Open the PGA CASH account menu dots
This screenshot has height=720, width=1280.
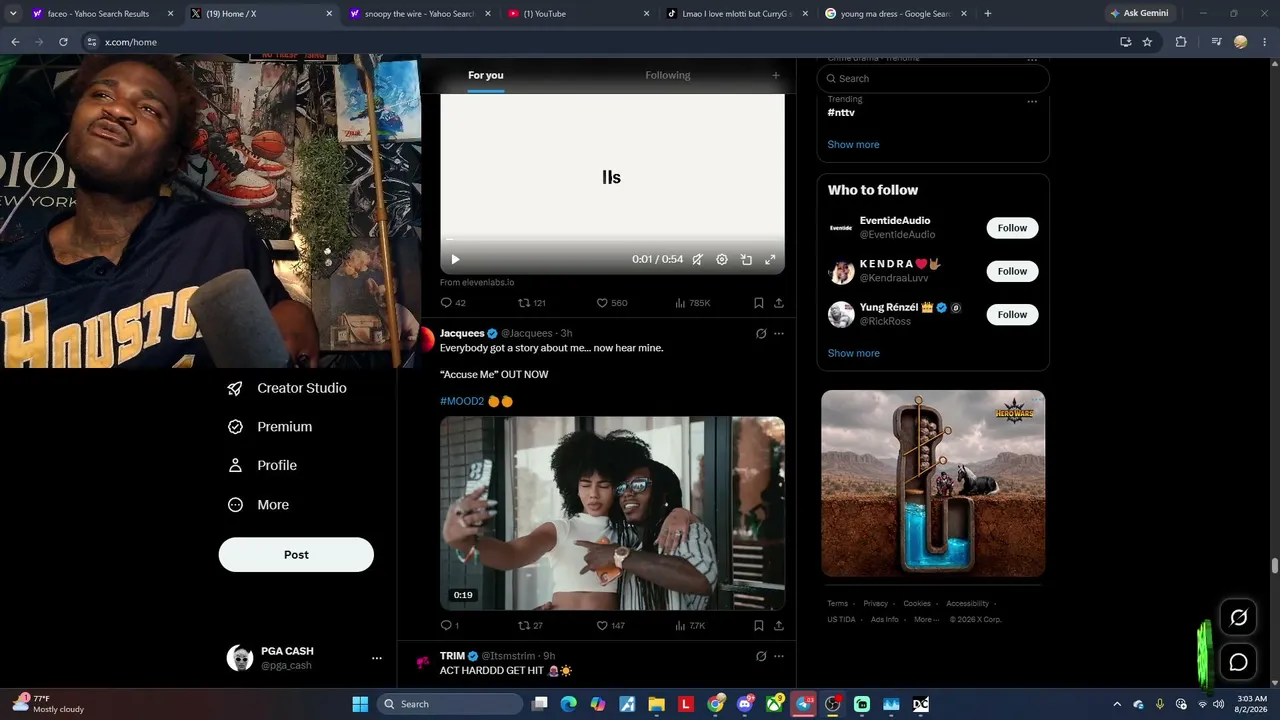(x=377, y=658)
